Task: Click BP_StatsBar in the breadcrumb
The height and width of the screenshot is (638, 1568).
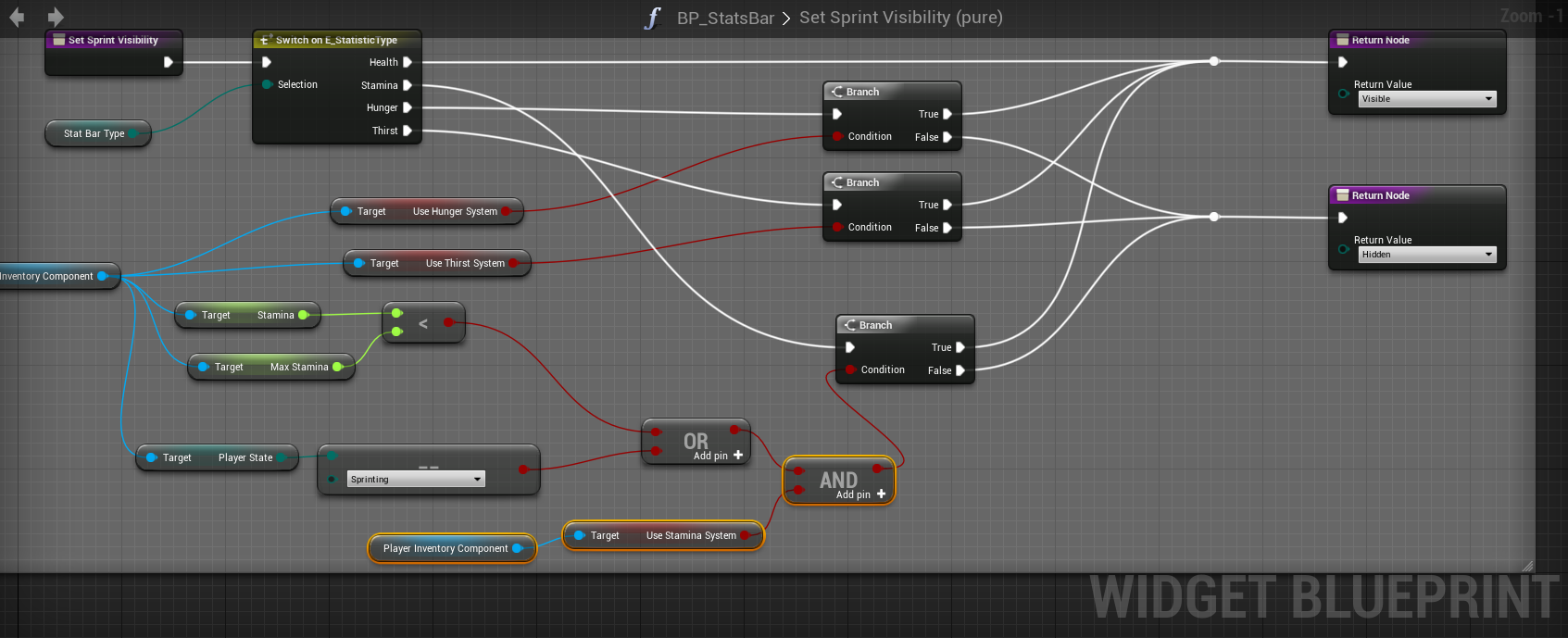Action: tap(724, 18)
